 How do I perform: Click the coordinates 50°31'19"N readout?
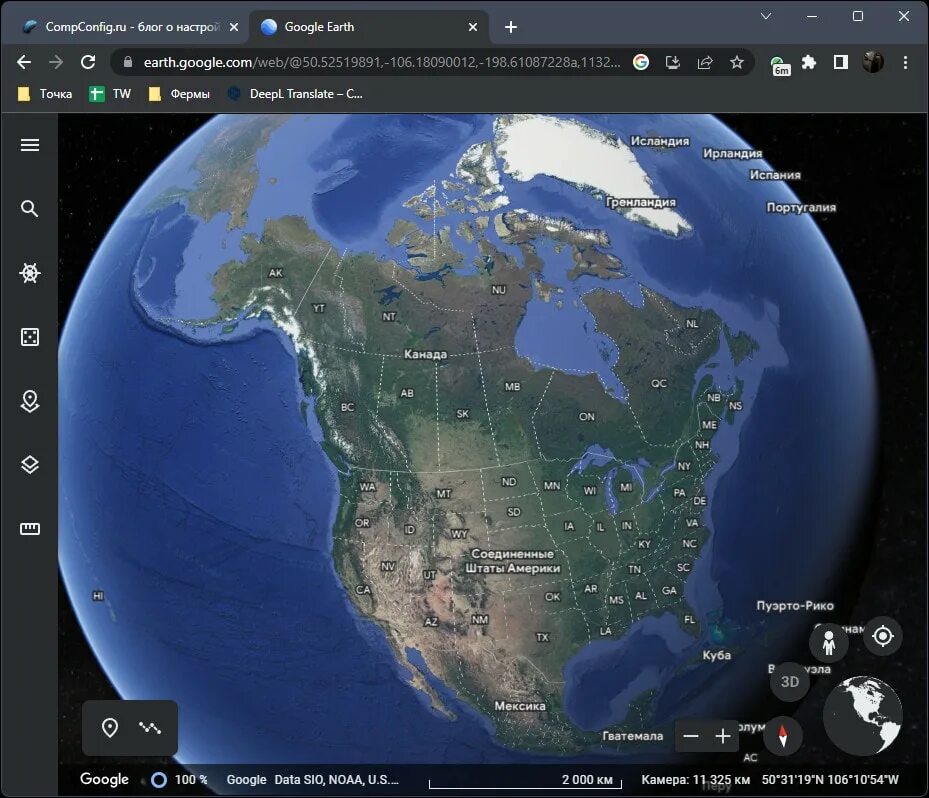pyautogui.click(x=829, y=780)
